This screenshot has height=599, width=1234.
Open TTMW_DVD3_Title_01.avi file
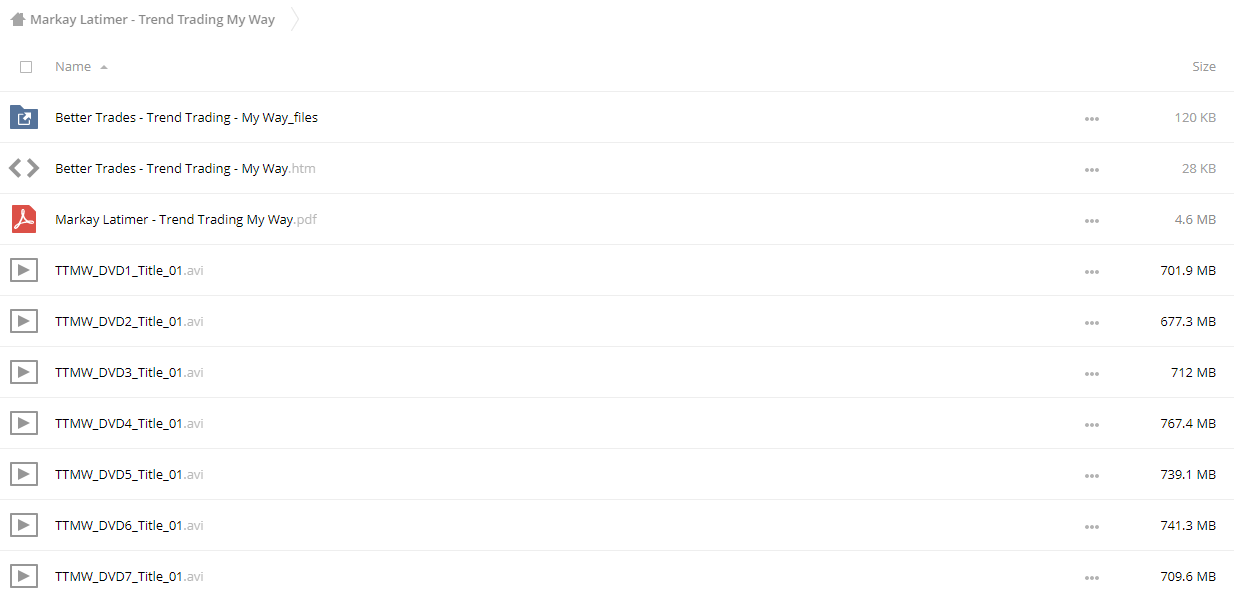tap(129, 373)
